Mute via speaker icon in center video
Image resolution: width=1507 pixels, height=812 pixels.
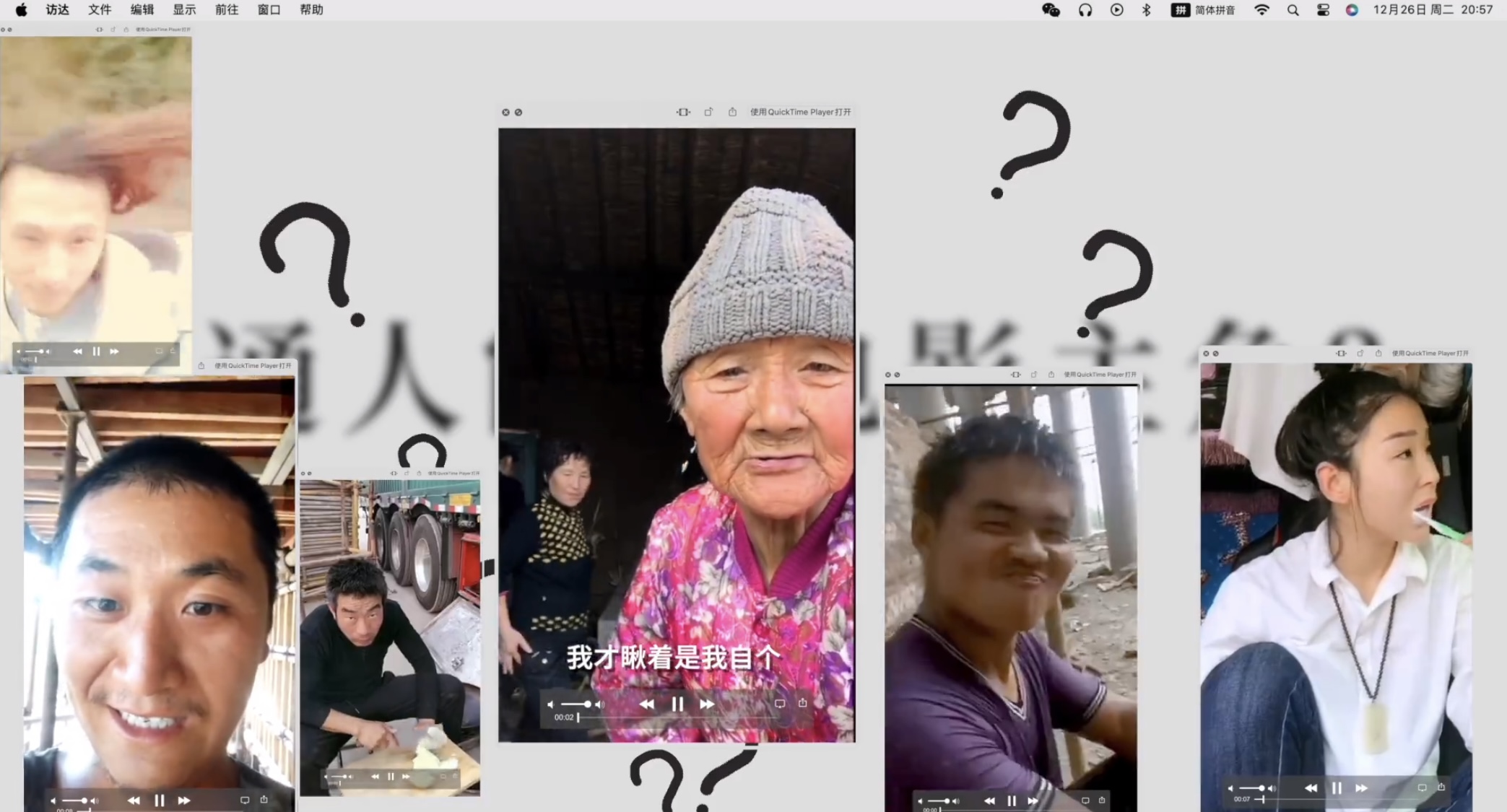[550, 704]
